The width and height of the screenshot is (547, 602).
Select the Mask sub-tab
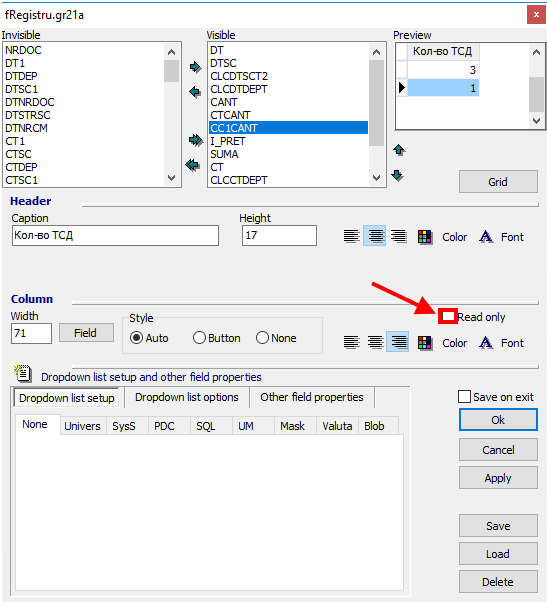293,426
